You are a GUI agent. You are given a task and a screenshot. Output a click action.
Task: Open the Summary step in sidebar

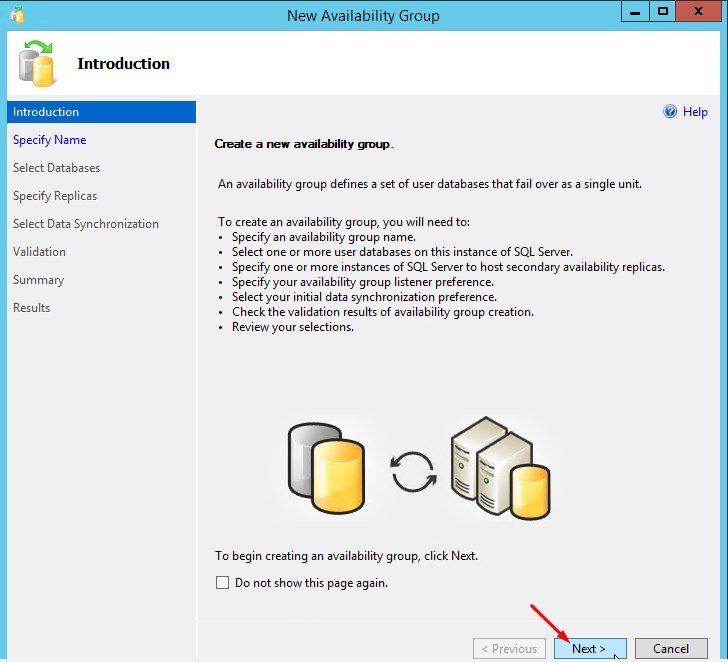point(38,280)
